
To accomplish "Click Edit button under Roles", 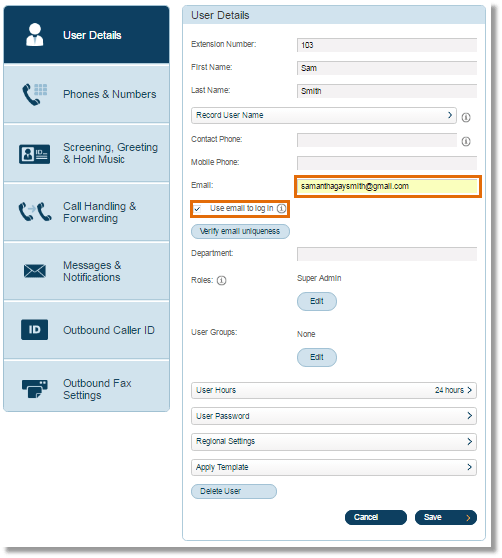I will [317, 301].
